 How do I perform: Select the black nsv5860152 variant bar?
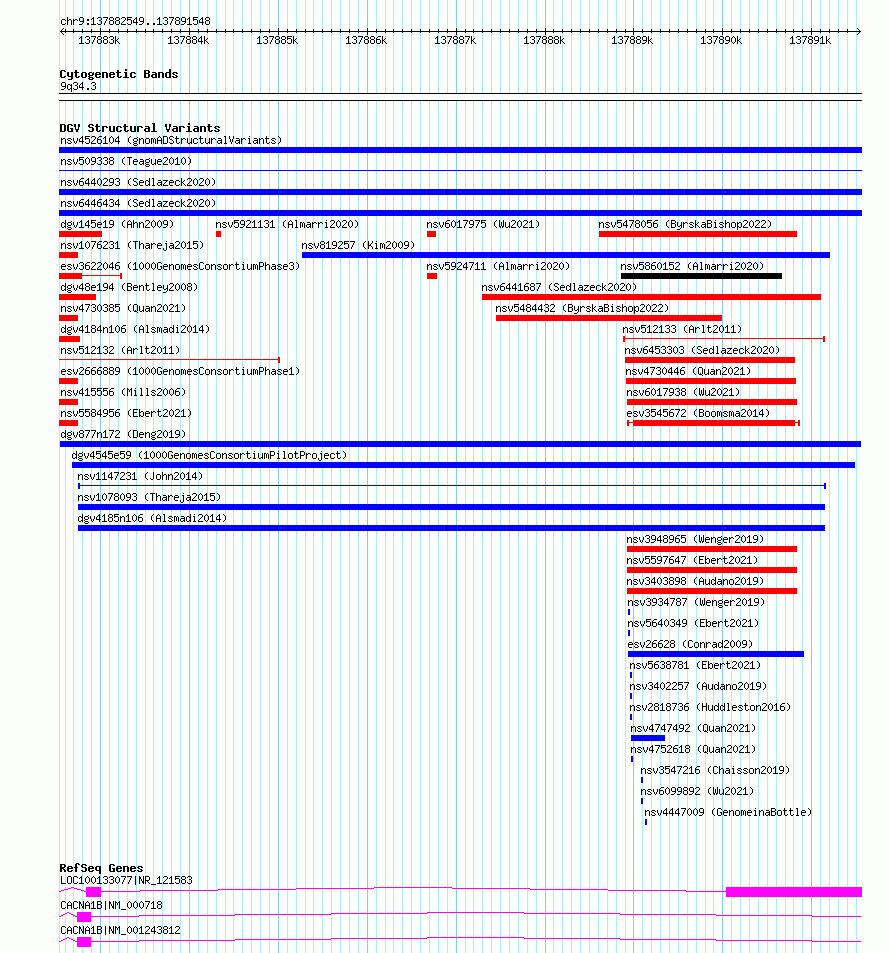click(x=702, y=276)
